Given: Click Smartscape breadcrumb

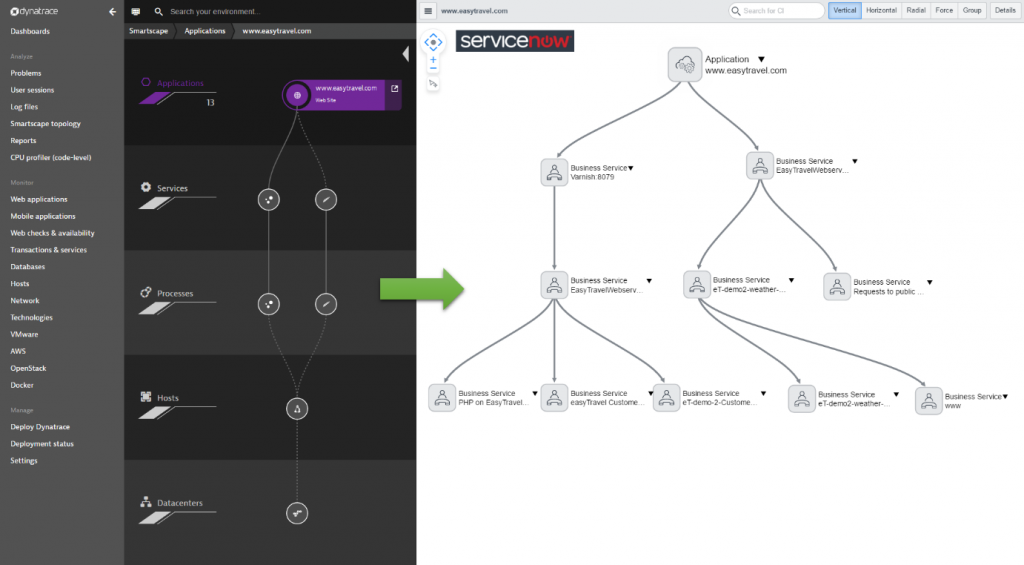Looking at the screenshot, I should [x=148, y=31].
